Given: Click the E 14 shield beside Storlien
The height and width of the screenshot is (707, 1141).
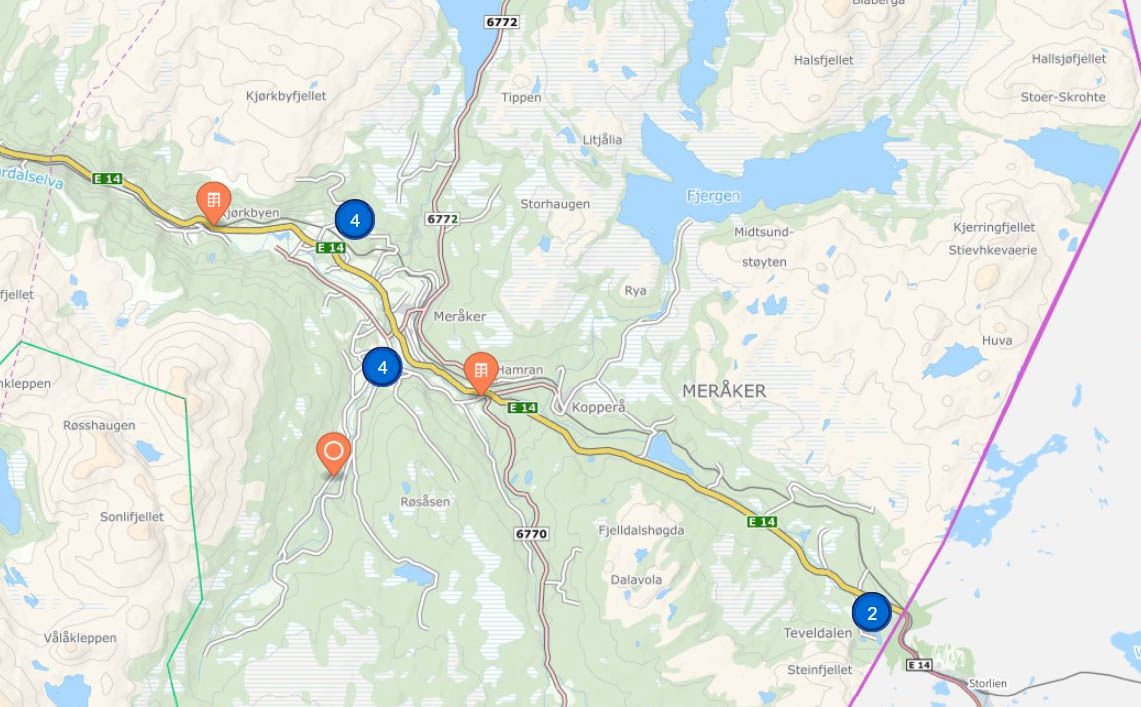Looking at the screenshot, I should point(919,665).
